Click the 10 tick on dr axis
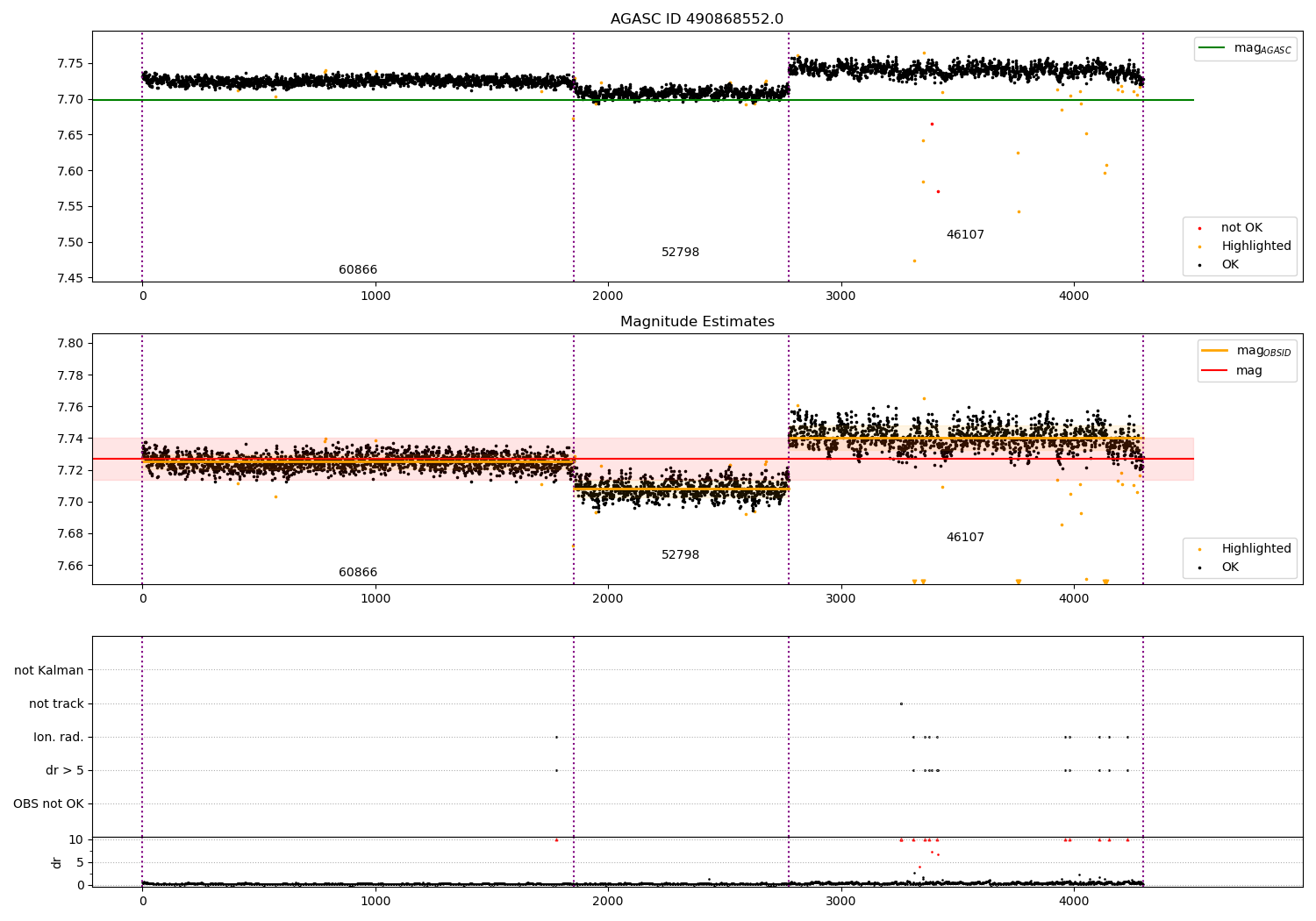 [76, 839]
